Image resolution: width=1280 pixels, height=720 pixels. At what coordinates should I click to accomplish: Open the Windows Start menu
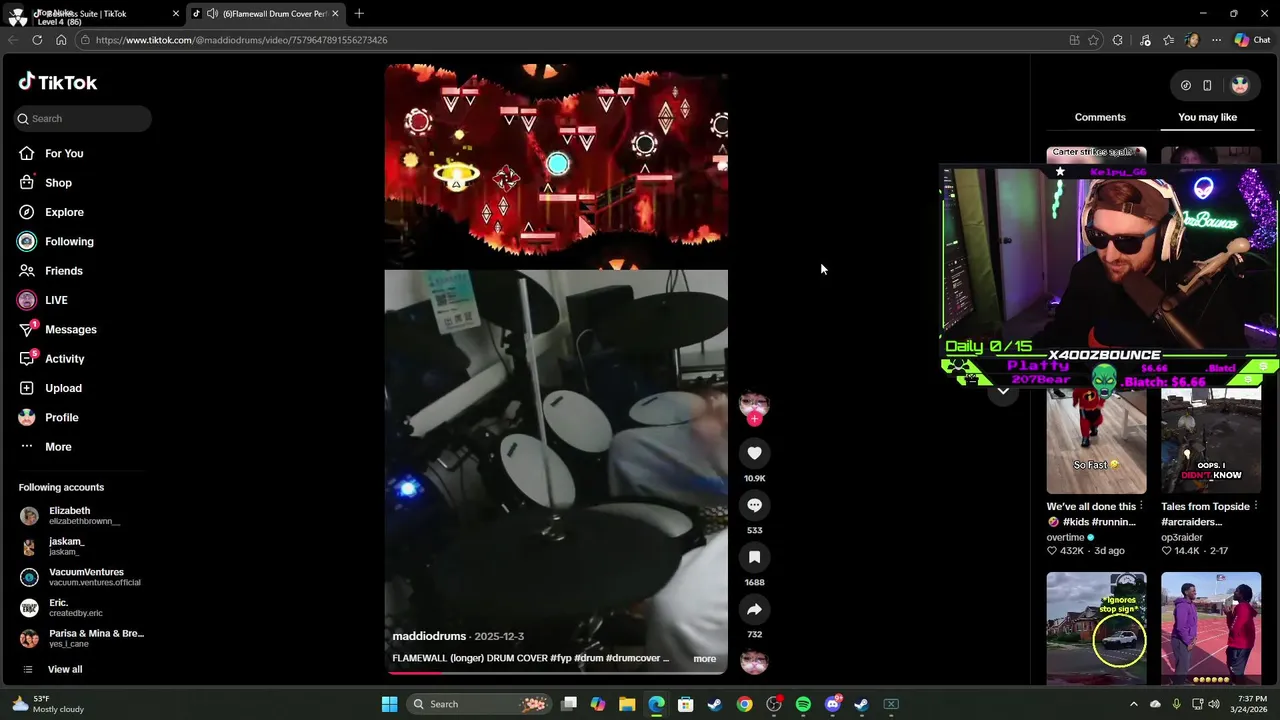(x=389, y=704)
